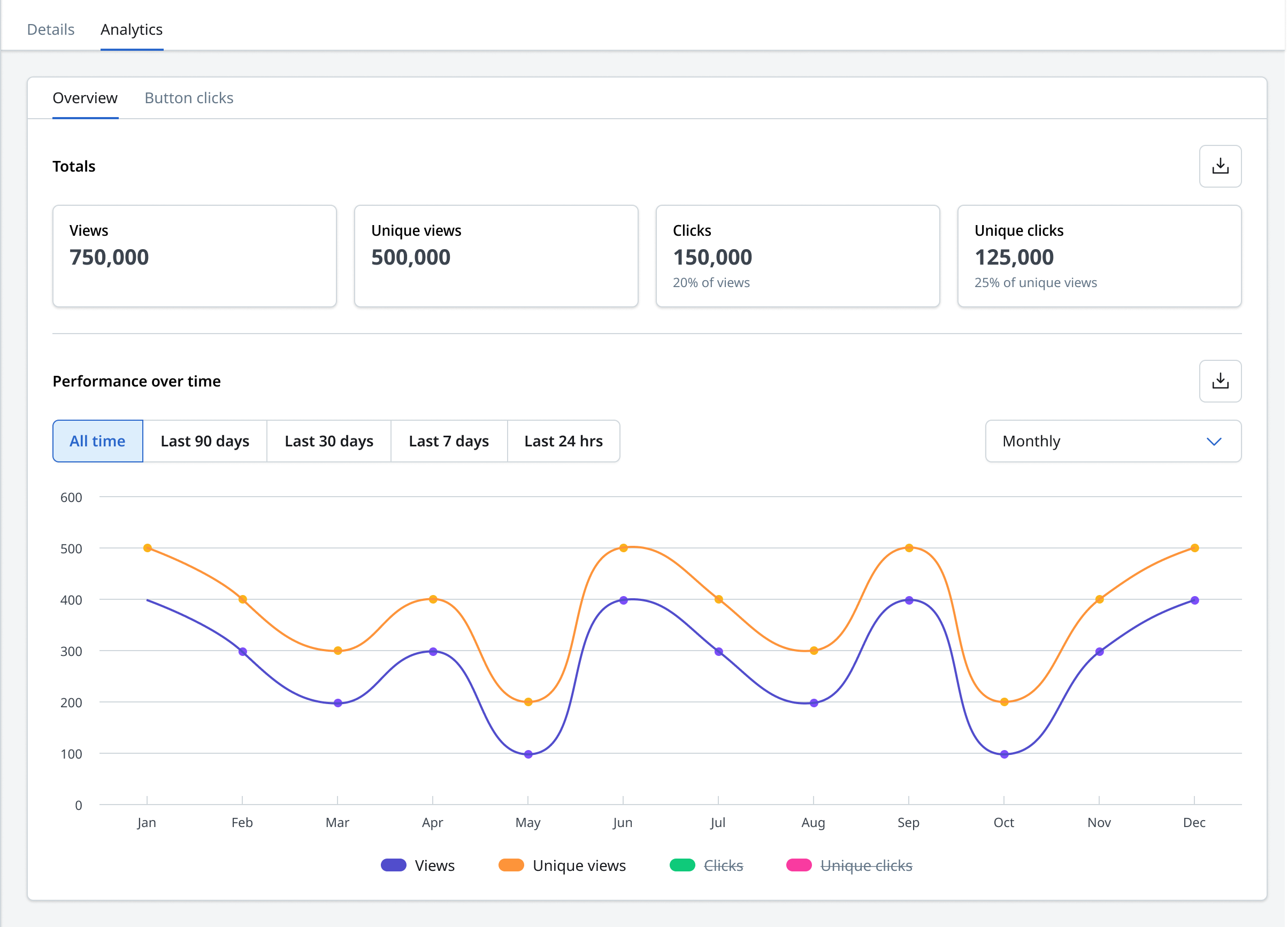1288x927 pixels.
Task: Click the Unique views total card
Action: (496, 256)
